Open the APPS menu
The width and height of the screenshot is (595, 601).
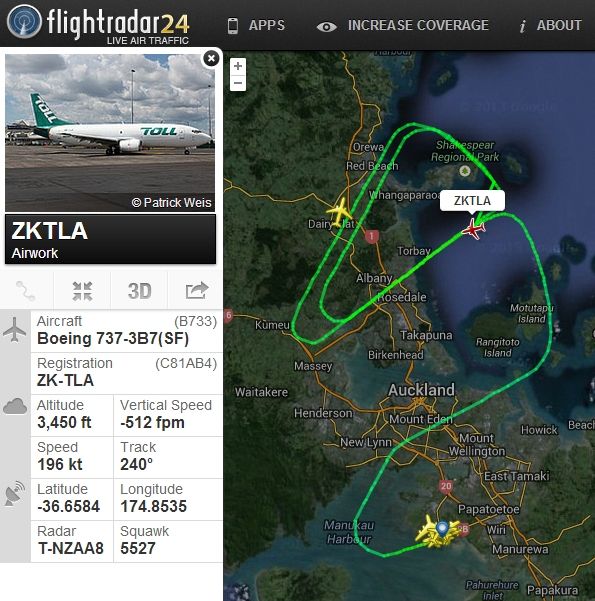click(x=256, y=25)
